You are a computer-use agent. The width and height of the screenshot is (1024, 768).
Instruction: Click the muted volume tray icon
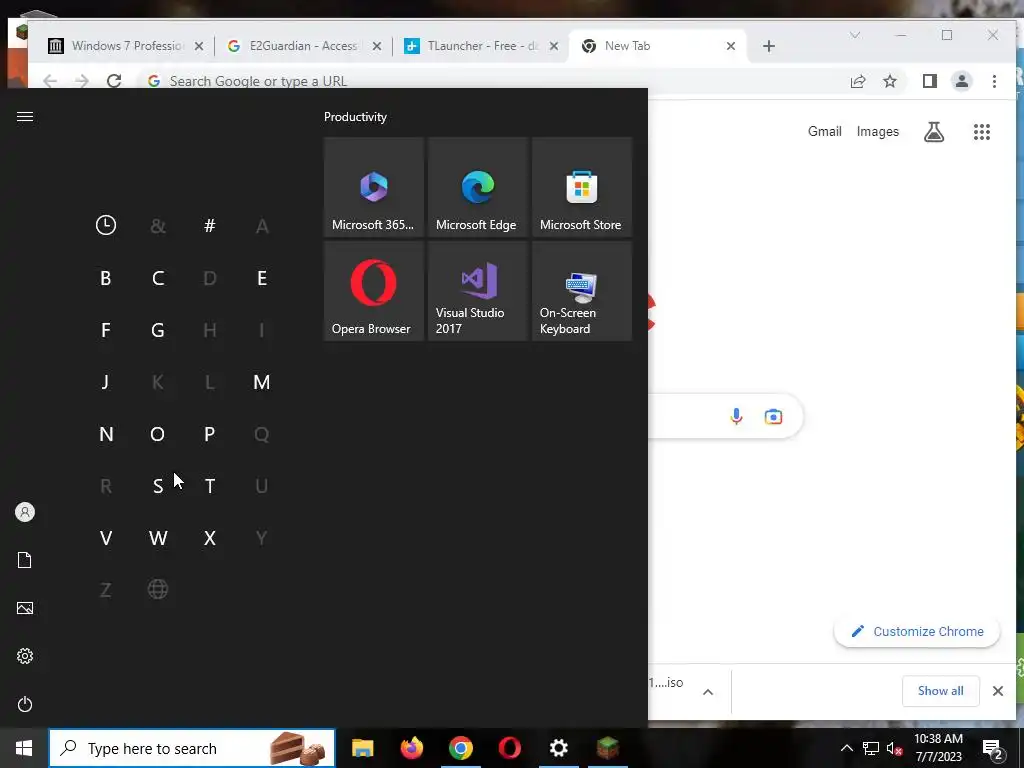click(x=894, y=748)
